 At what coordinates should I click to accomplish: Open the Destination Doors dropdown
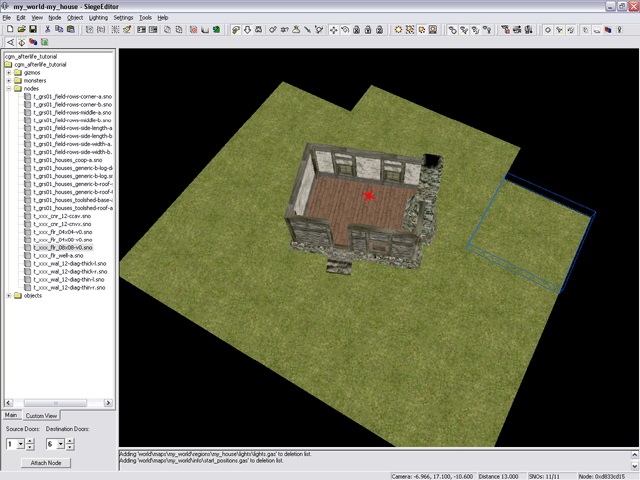pyautogui.click(x=60, y=444)
